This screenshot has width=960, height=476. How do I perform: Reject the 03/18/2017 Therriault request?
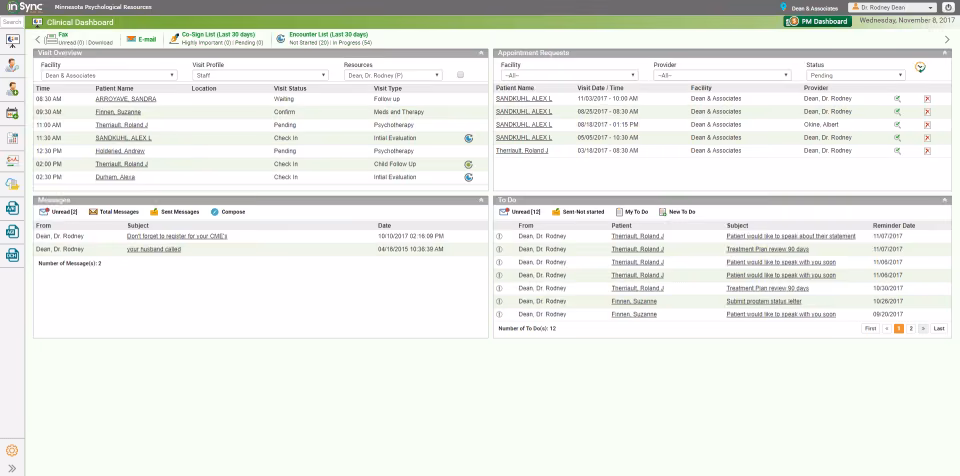point(928,151)
